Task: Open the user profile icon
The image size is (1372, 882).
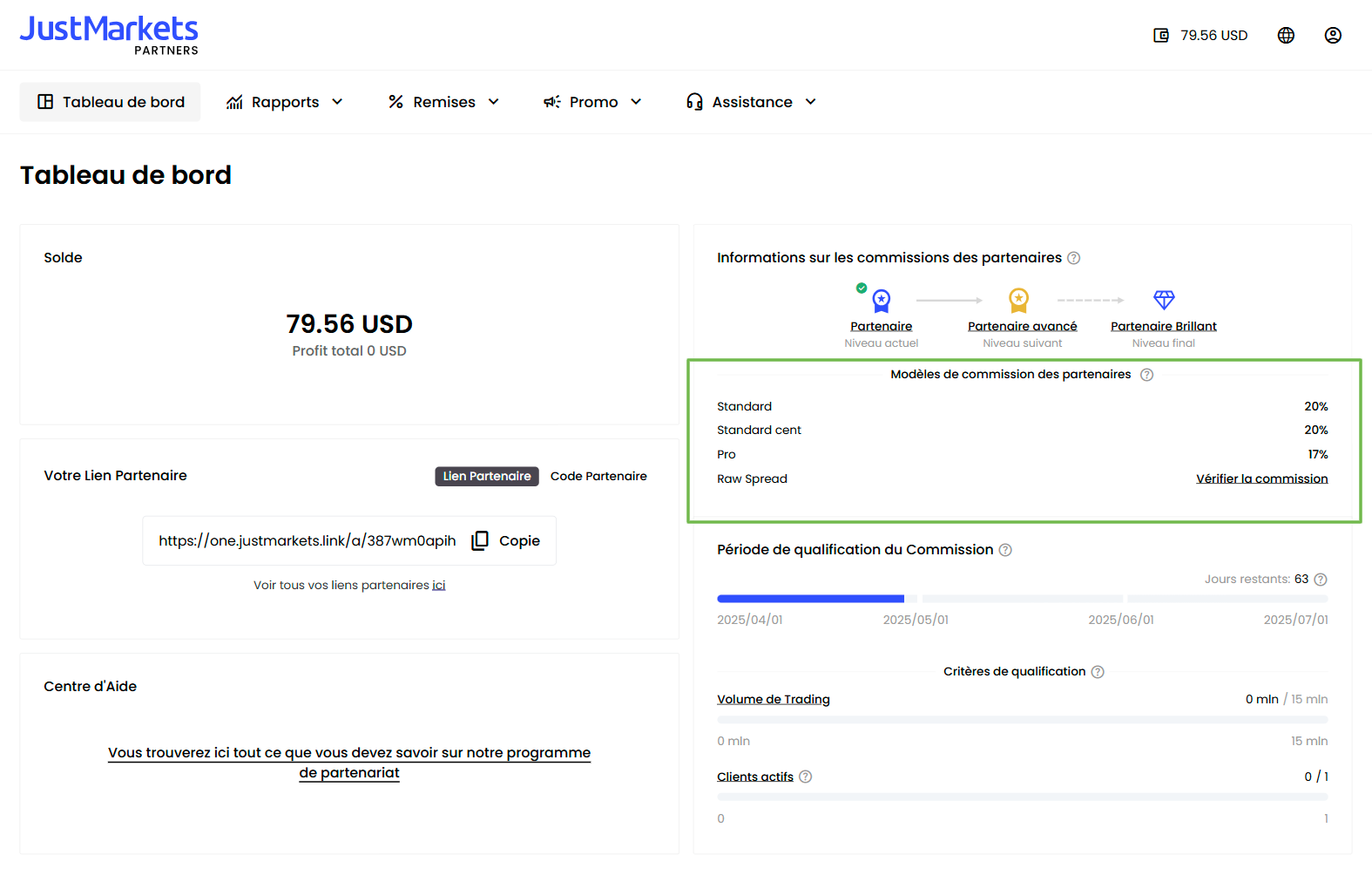Action: point(1333,36)
